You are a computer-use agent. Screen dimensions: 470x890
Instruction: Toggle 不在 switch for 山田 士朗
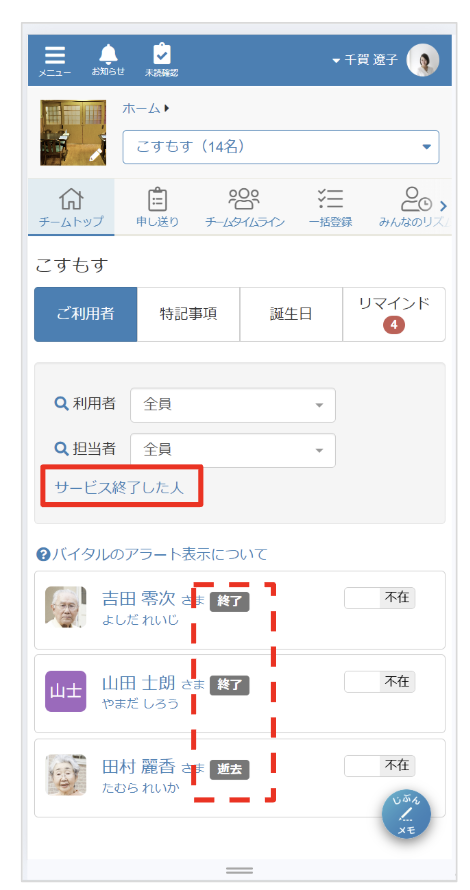click(x=380, y=682)
